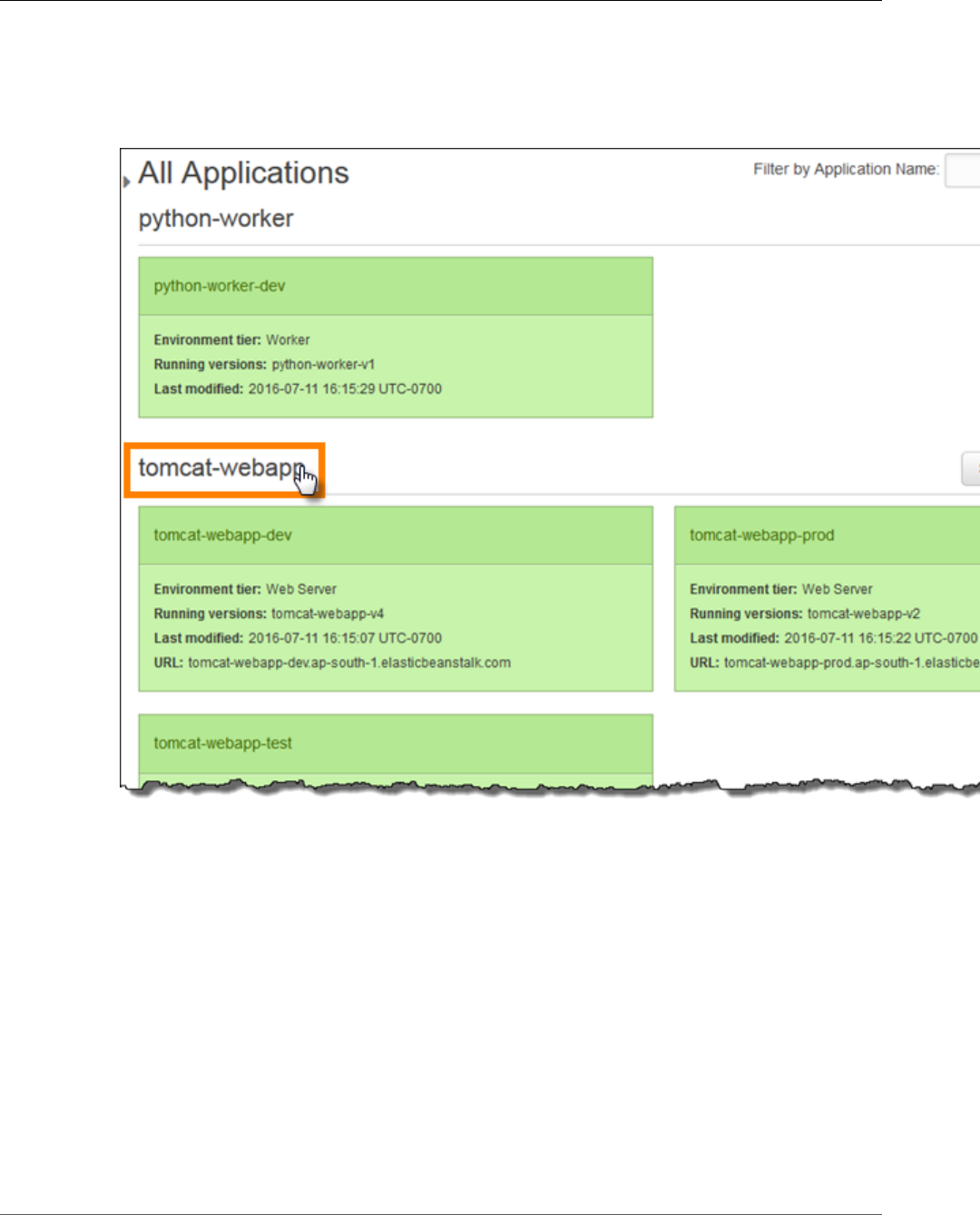
Task: Click tomcat-webapp-dev Web Server tier text
Action: (301, 590)
